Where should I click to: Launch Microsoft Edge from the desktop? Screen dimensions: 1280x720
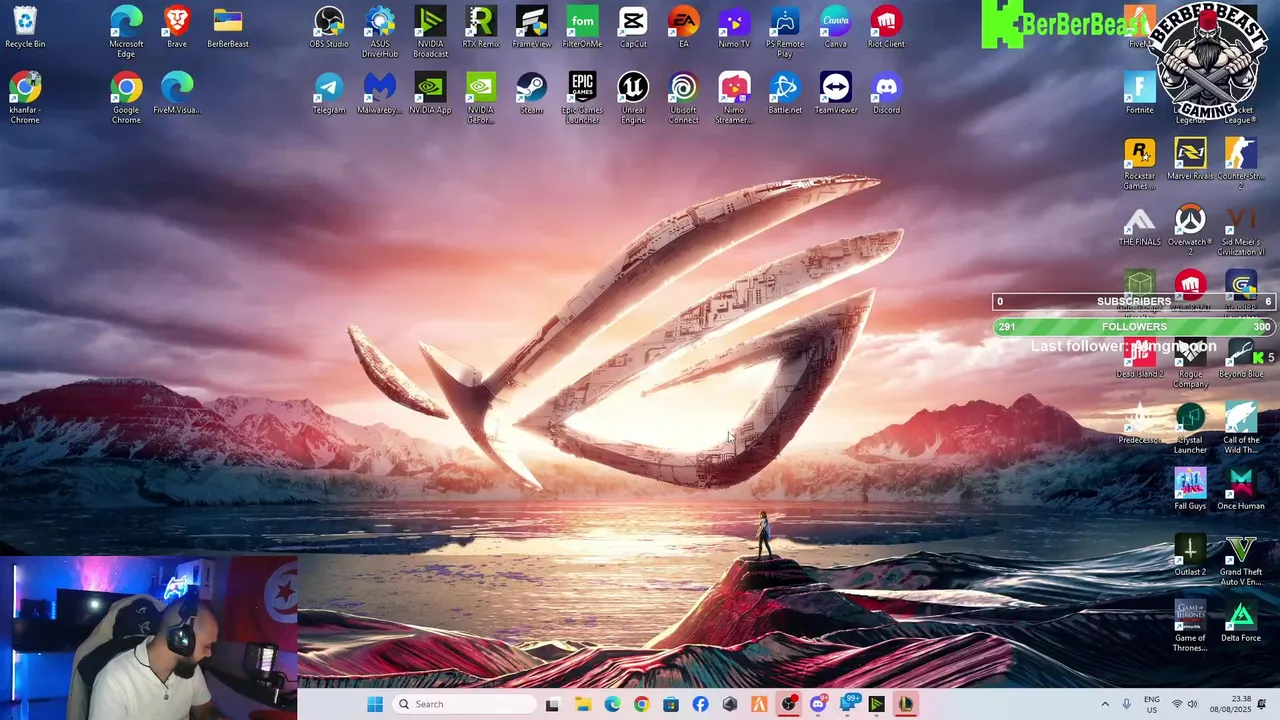click(126, 32)
